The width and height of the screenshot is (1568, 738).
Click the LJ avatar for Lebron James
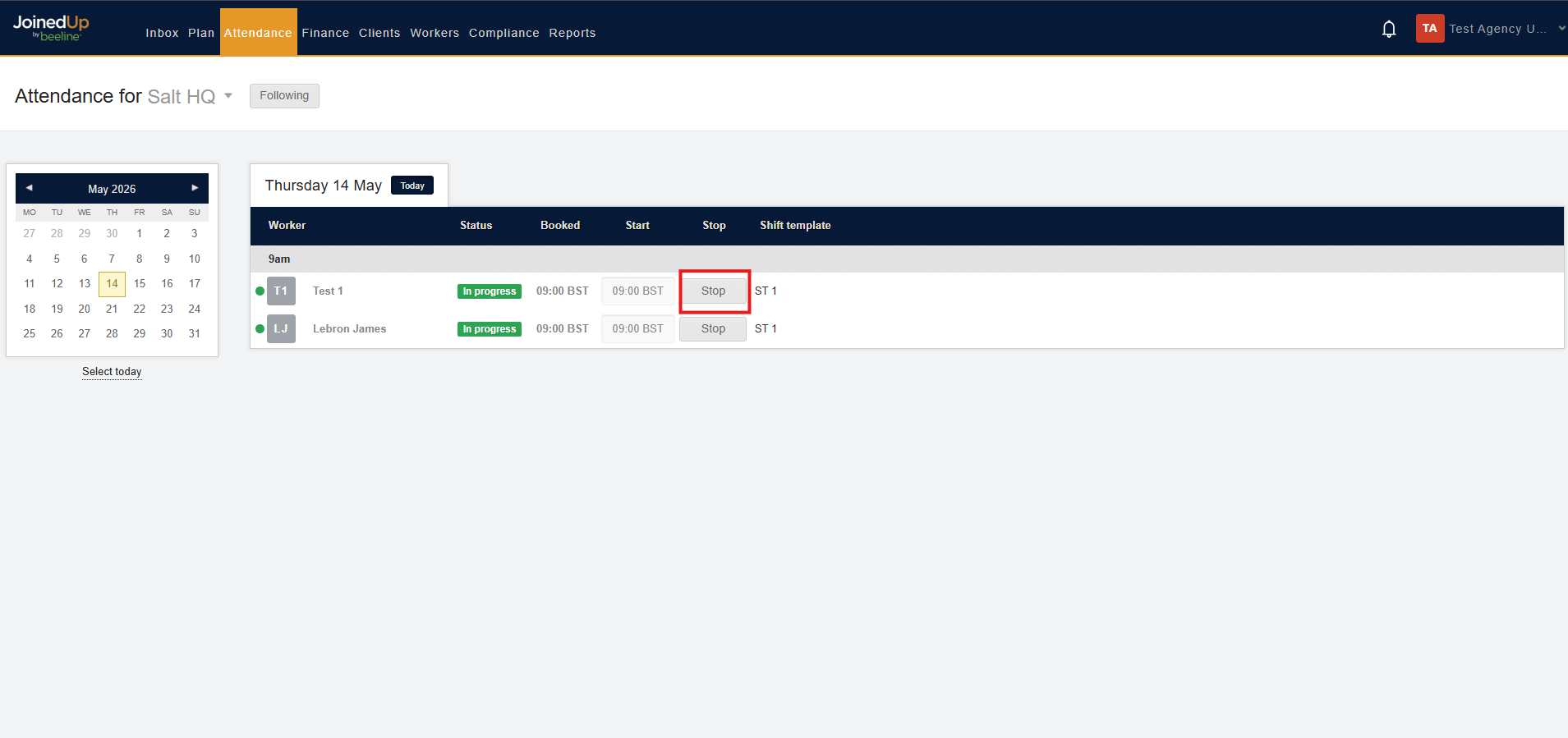pyautogui.click(x=281, y=328)
